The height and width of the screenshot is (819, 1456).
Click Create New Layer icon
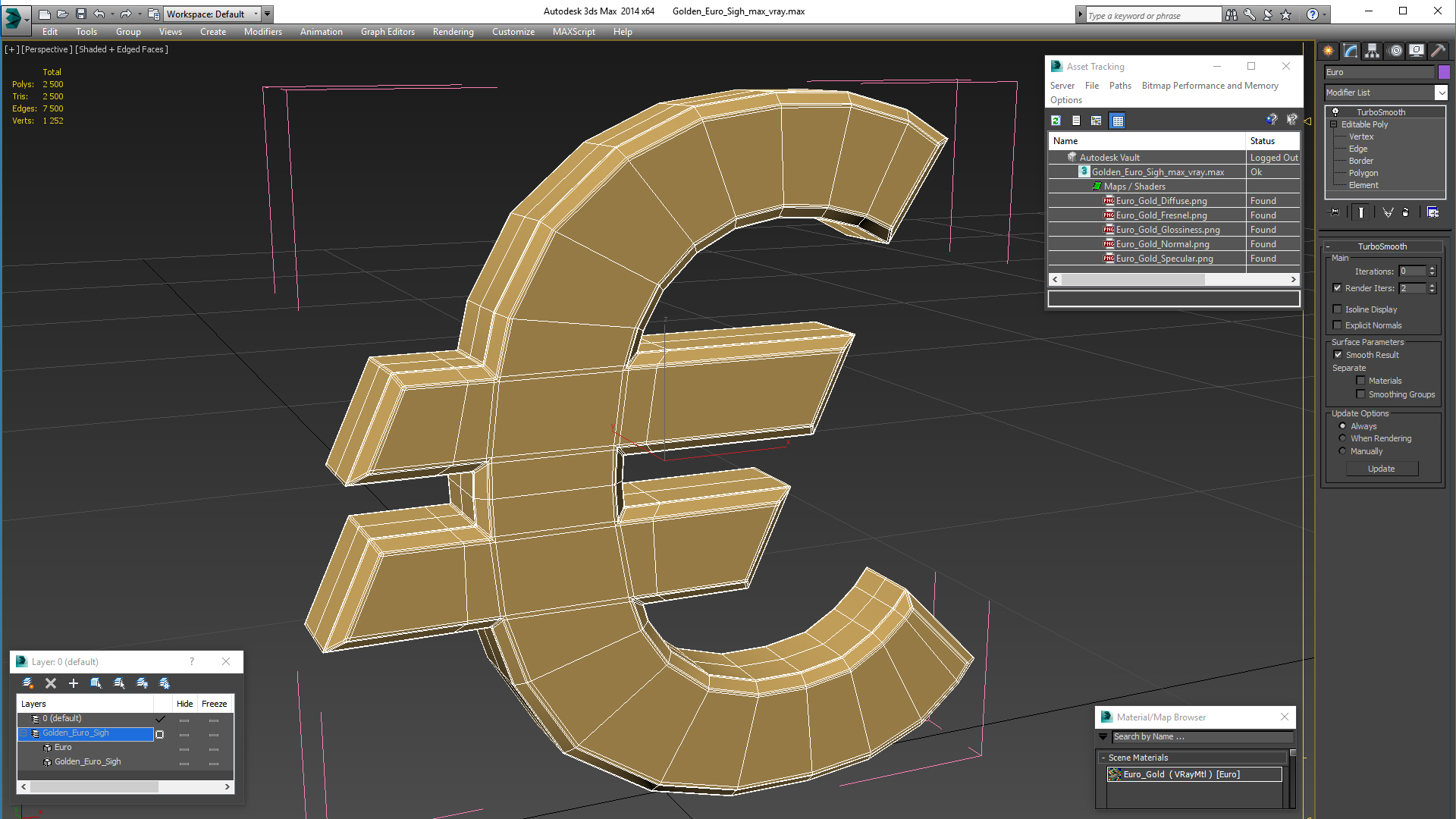tap(28, 683)
